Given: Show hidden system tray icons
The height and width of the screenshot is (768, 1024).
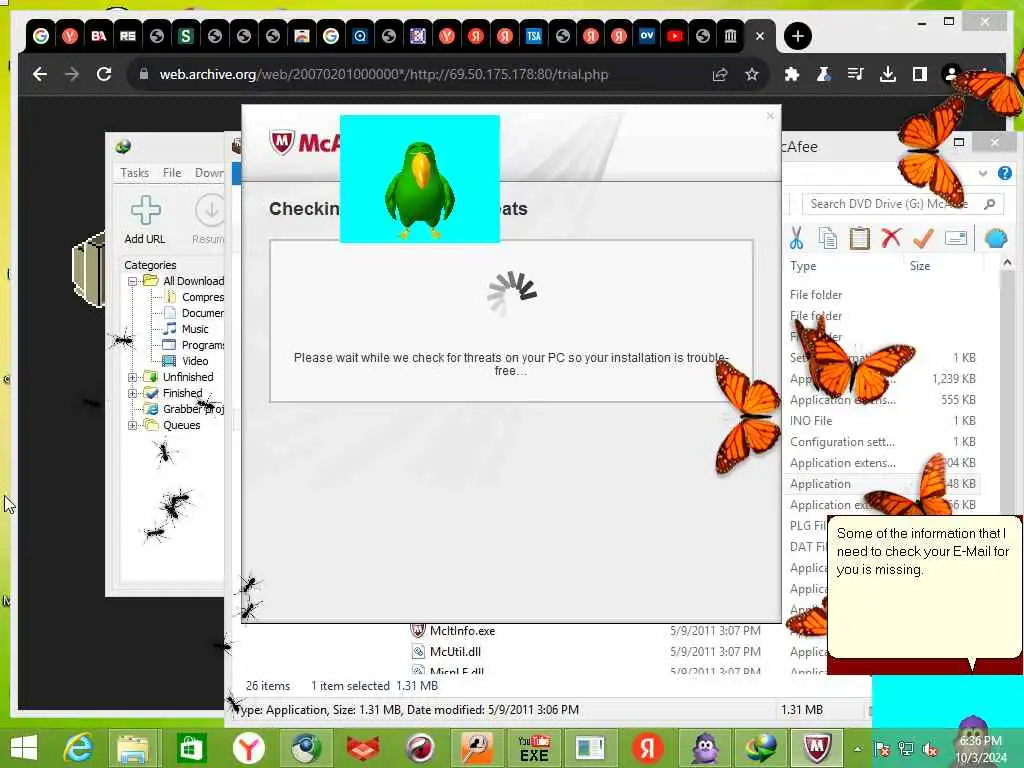Looking at the screenshot, I should click(x=857, y=749).
